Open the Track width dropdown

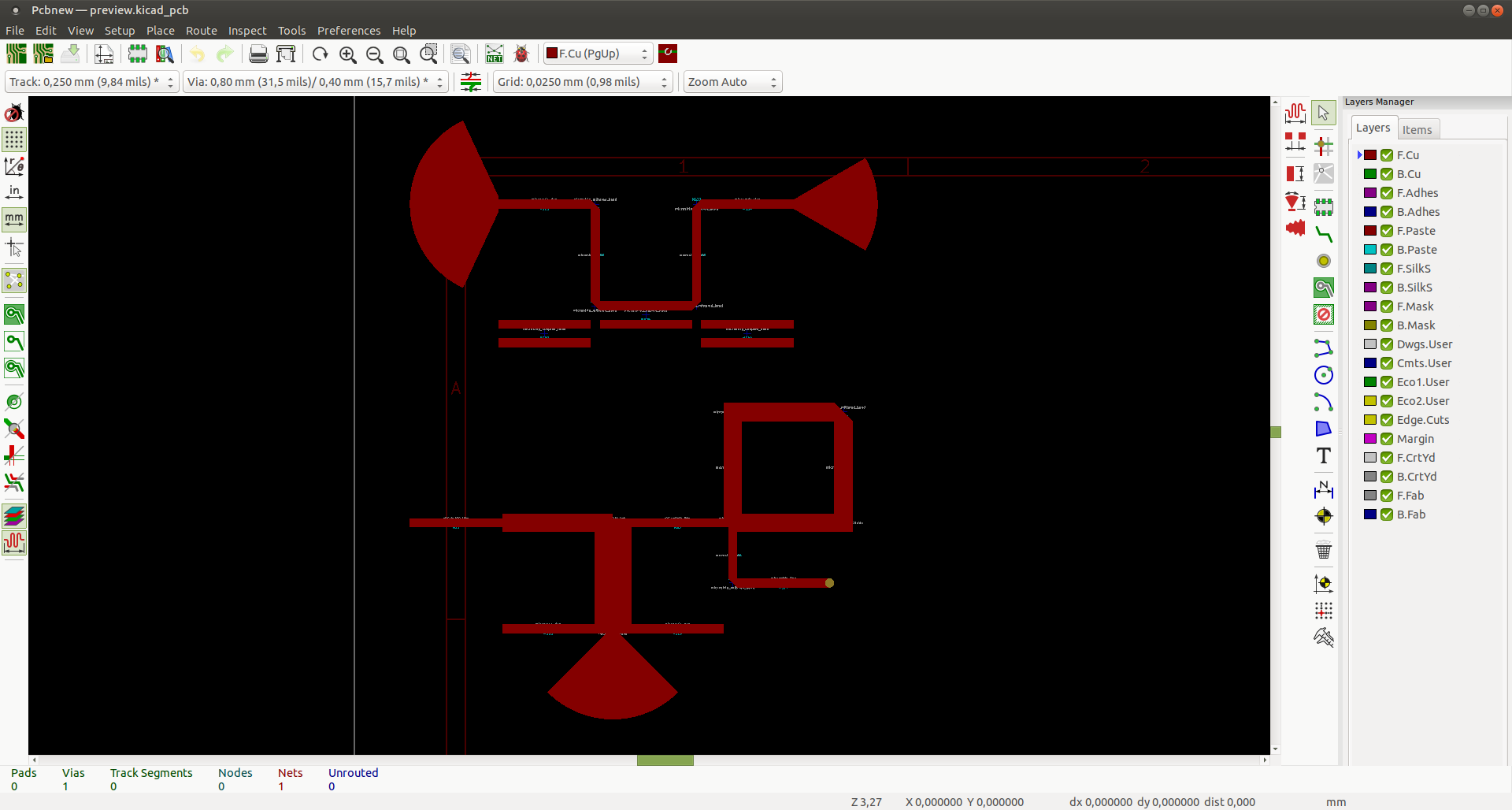click(x=91, y=82)
